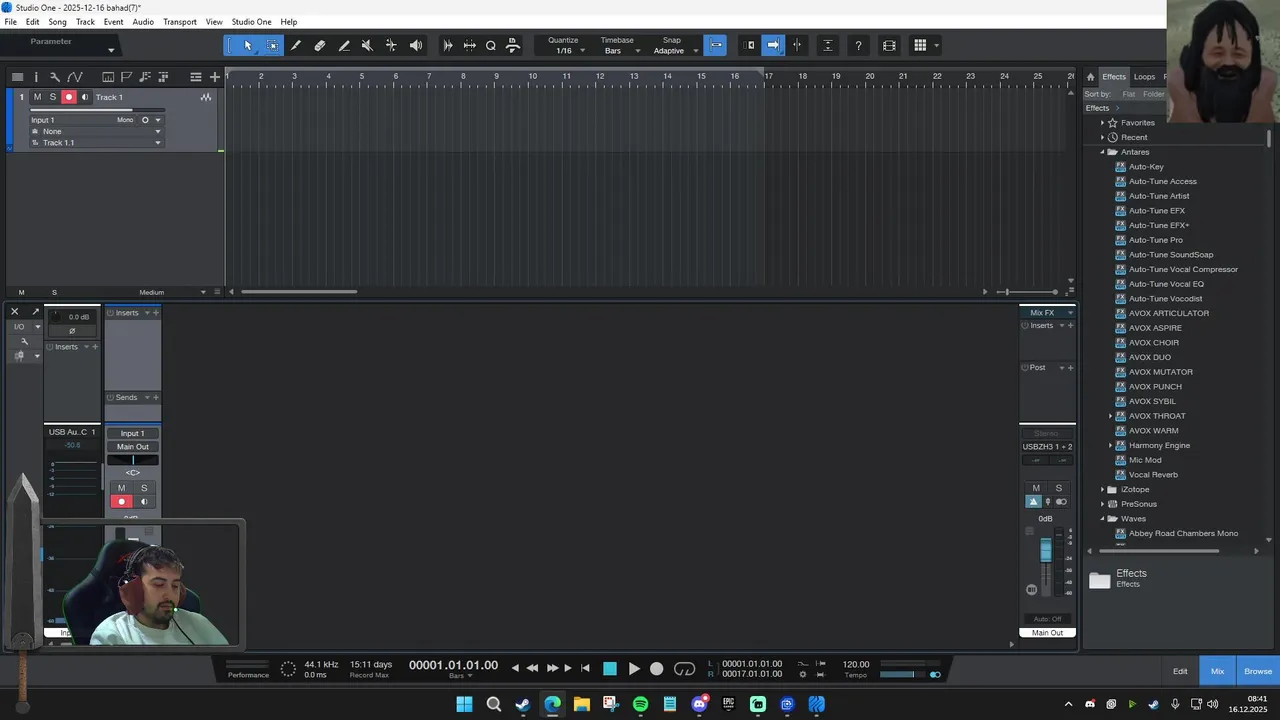
Task: Open the video player film icon
Action: (889, 45)
